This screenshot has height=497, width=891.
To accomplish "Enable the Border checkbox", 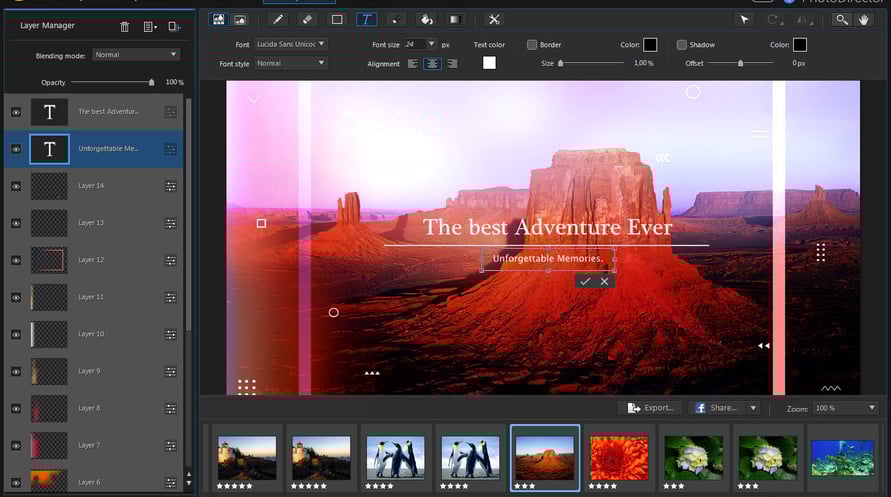I will coord(532,45).
